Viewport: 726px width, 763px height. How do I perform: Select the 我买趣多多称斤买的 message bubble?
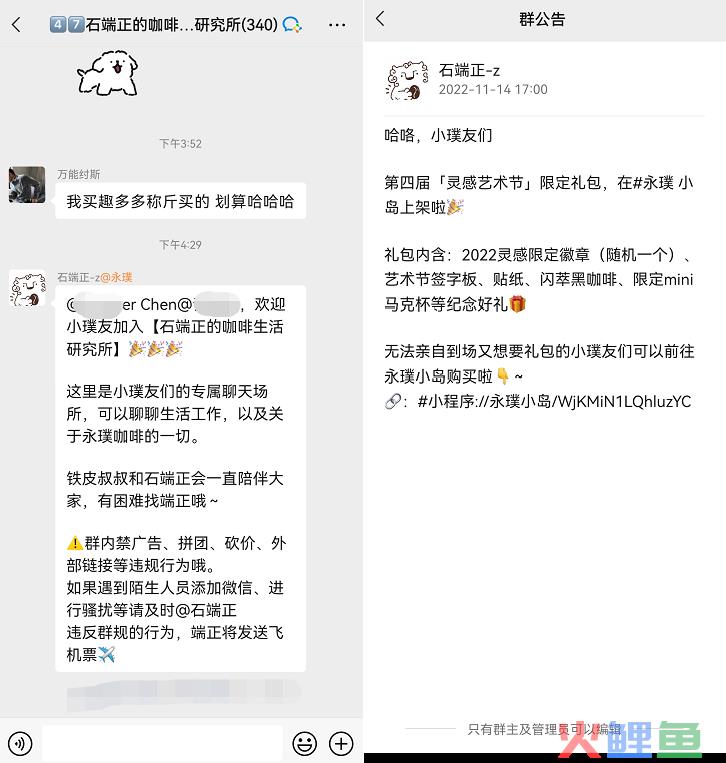[181, 201]
